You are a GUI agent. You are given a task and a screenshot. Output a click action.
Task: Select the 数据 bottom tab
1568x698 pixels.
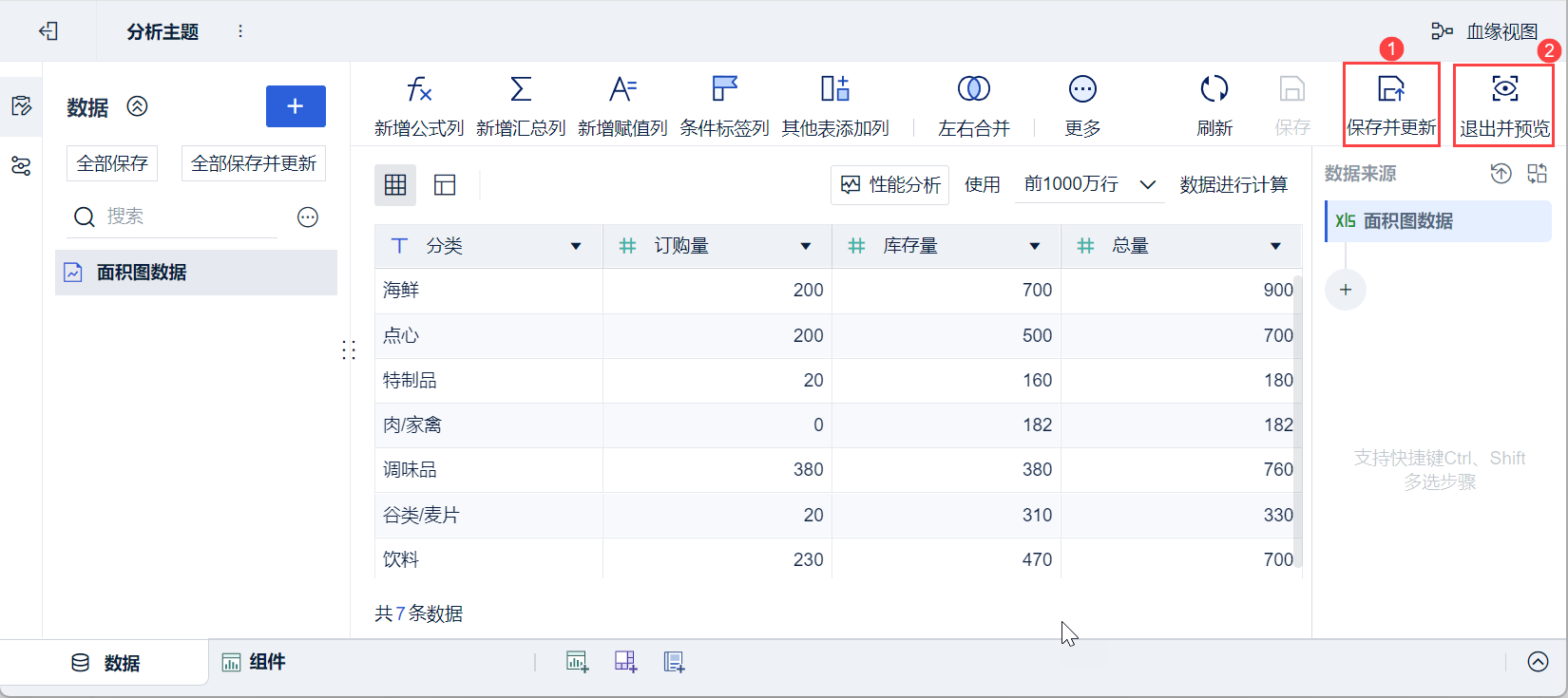pyautogui.click(x=105, y=663)
